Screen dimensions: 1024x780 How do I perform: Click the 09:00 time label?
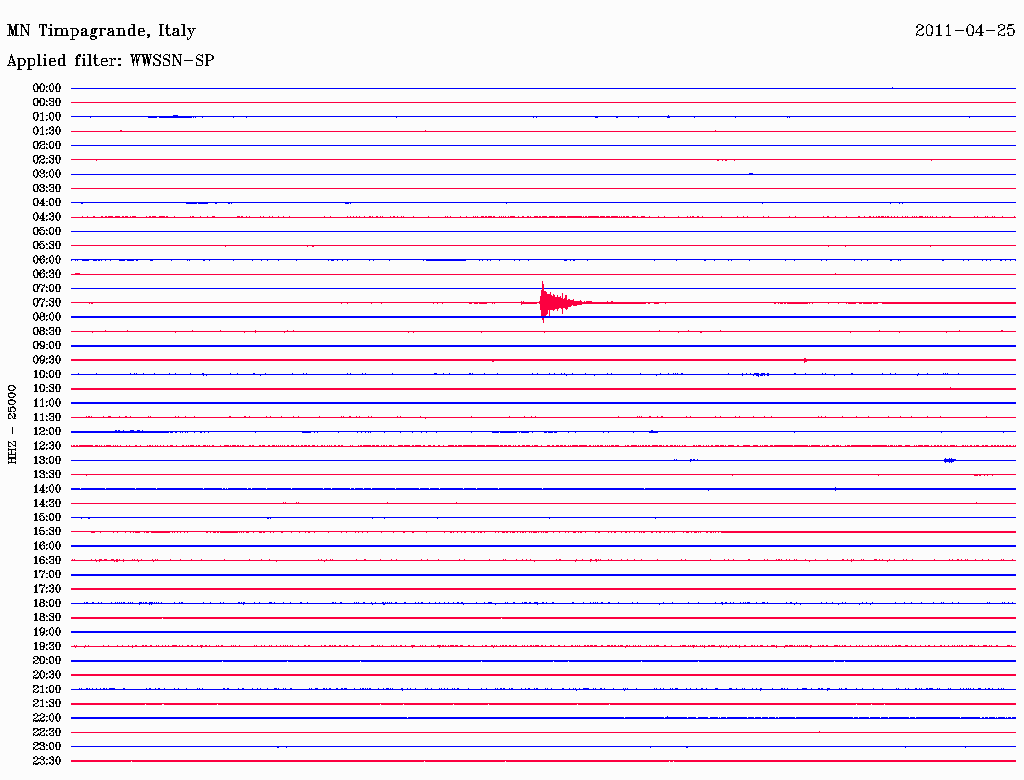pos(47,346)
